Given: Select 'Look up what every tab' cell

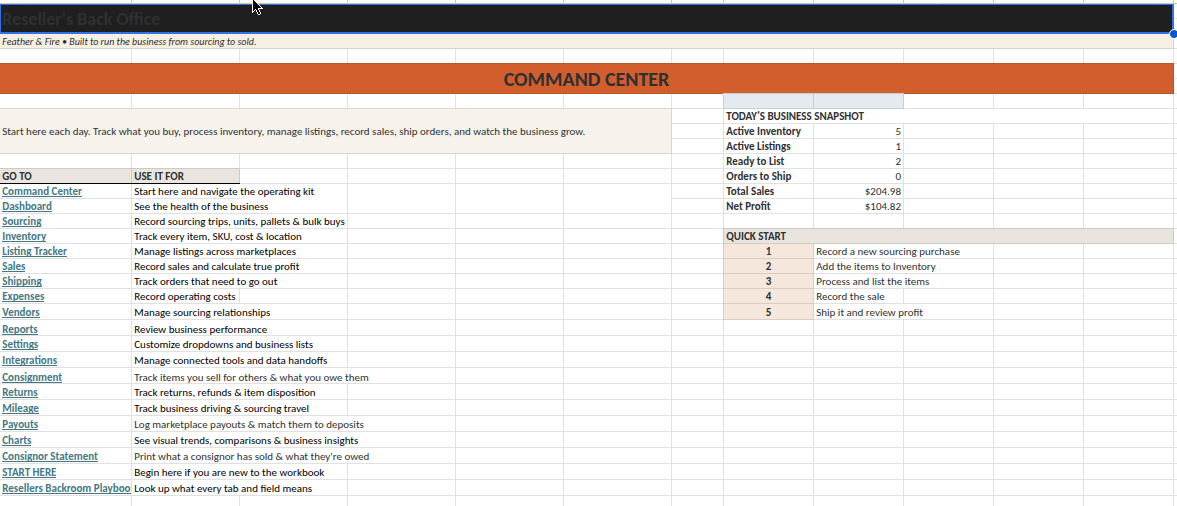Looking at the screenshot, I should (x=223, y=489).
